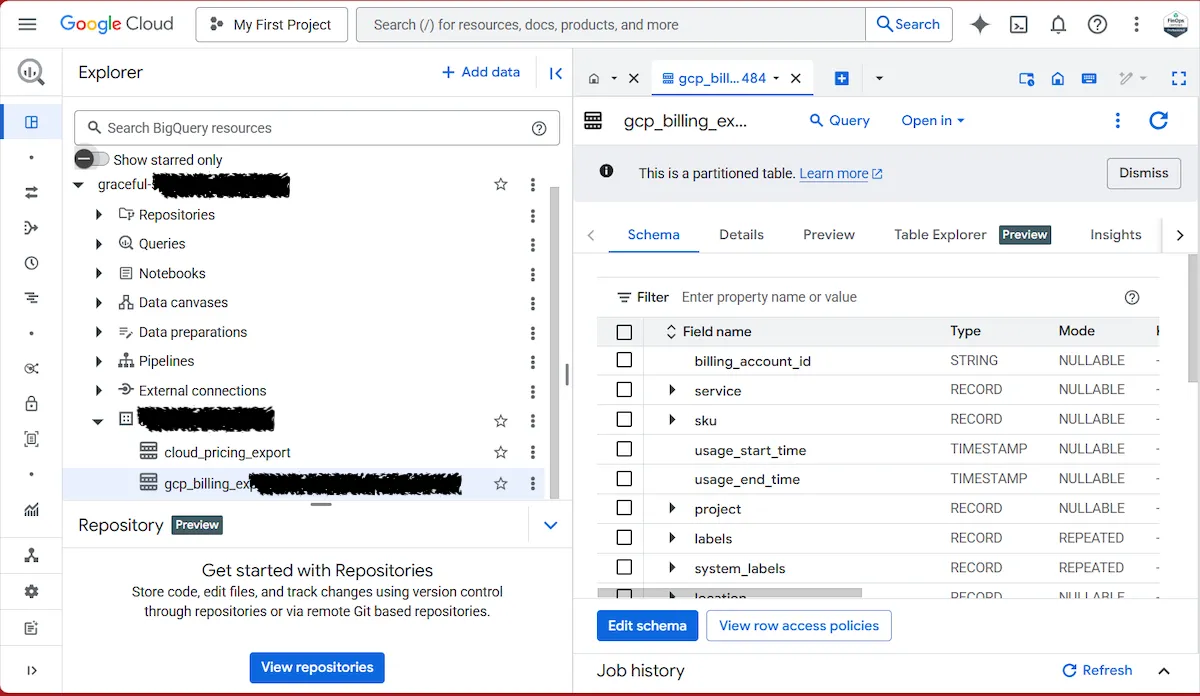Open actions menu for cloud_pricing_export
Viewport: 1200px width, 696px height.
point(533,452)
